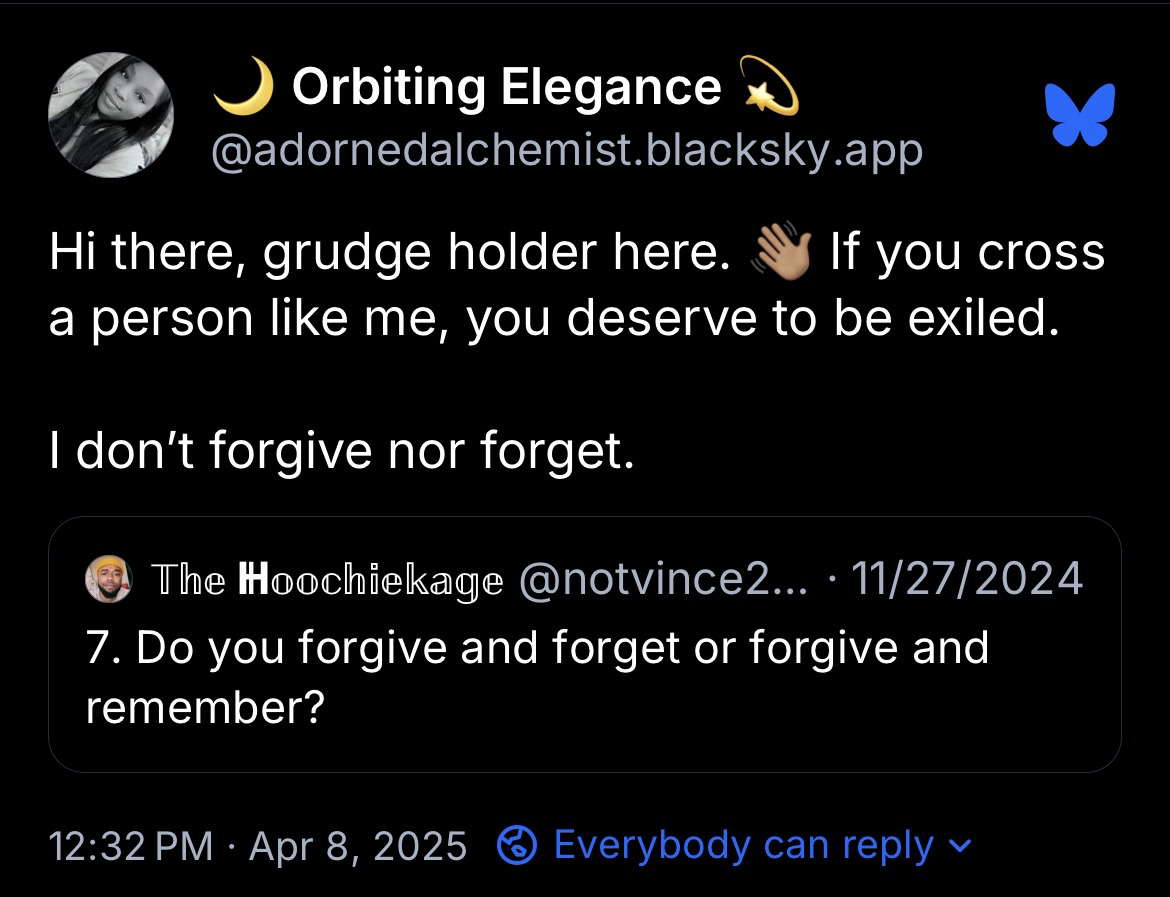The height and width of the screenshot is (897, 1170).
Task: Click the blue Bluesky butterfly logo
Action: pos(1078,115)
